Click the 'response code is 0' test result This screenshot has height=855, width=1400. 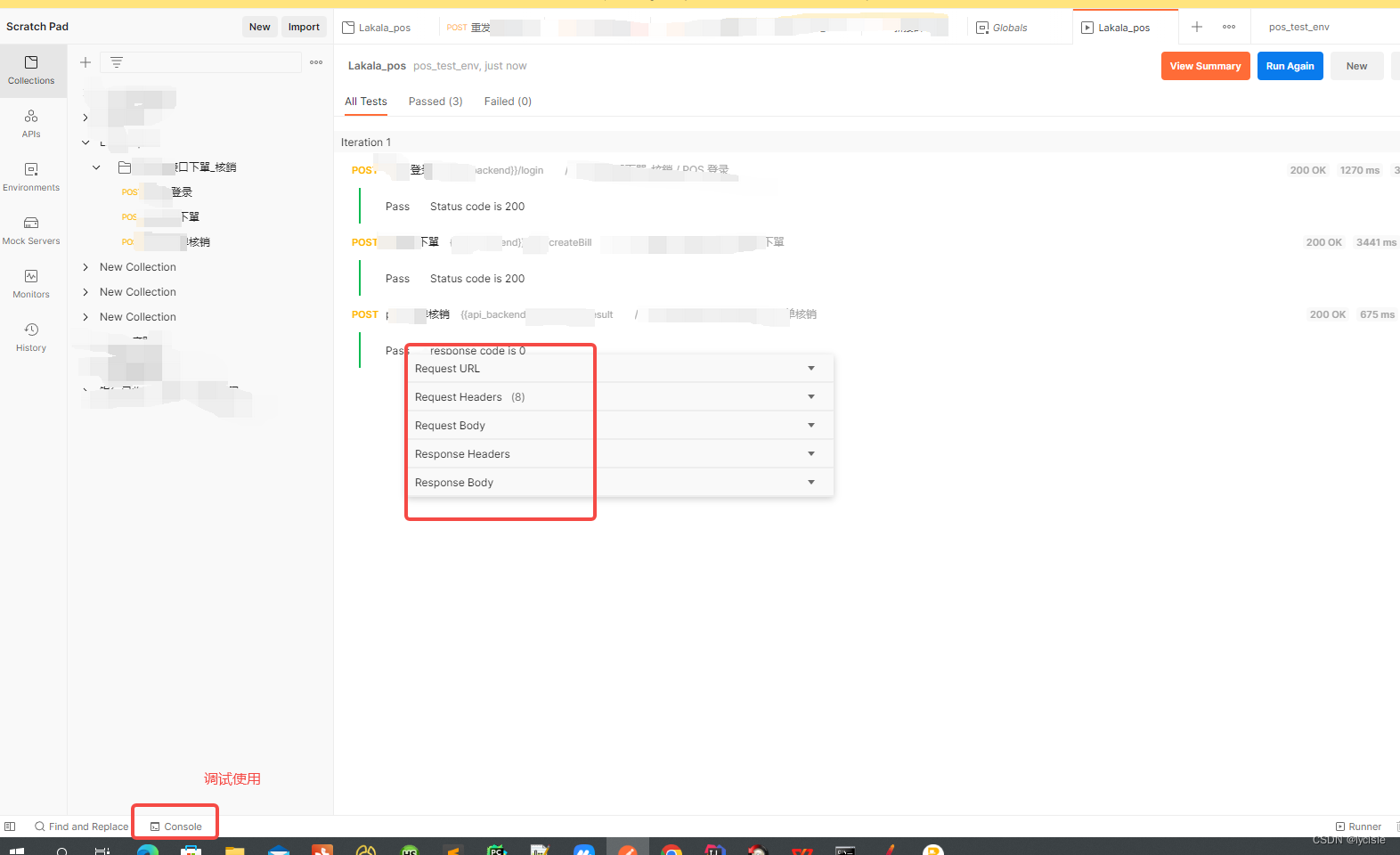[x=477, y=351]
